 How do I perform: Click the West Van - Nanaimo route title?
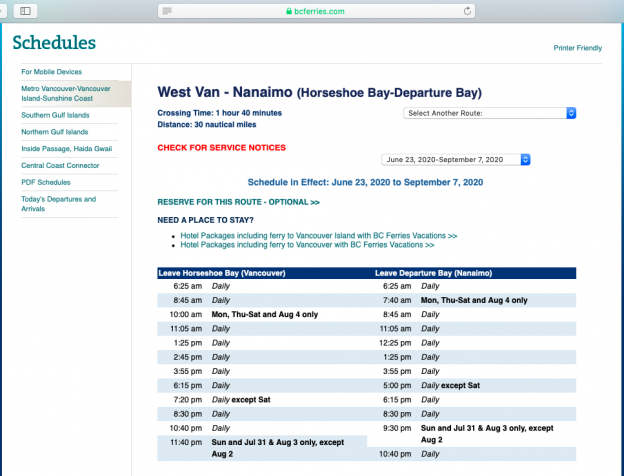coord(320,92)
